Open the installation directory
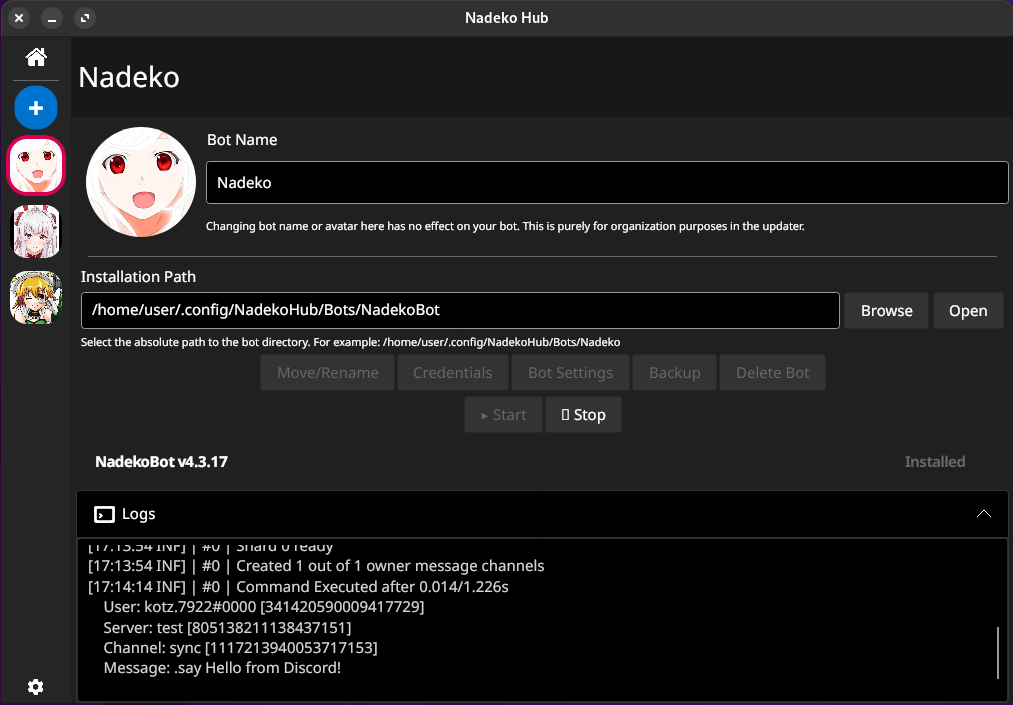The width and height of the screenshot is (1013, 705). point(968,310)
